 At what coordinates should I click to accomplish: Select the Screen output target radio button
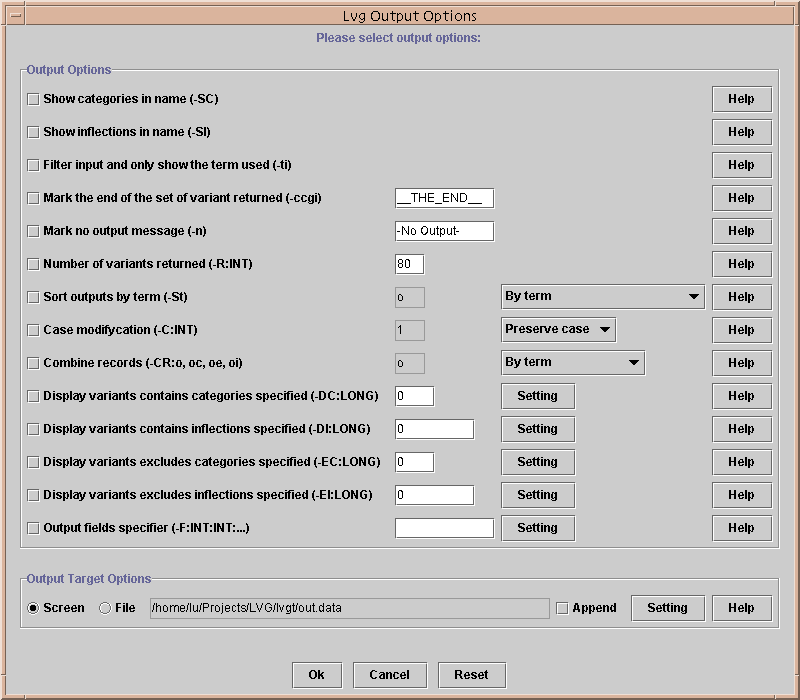33,608
